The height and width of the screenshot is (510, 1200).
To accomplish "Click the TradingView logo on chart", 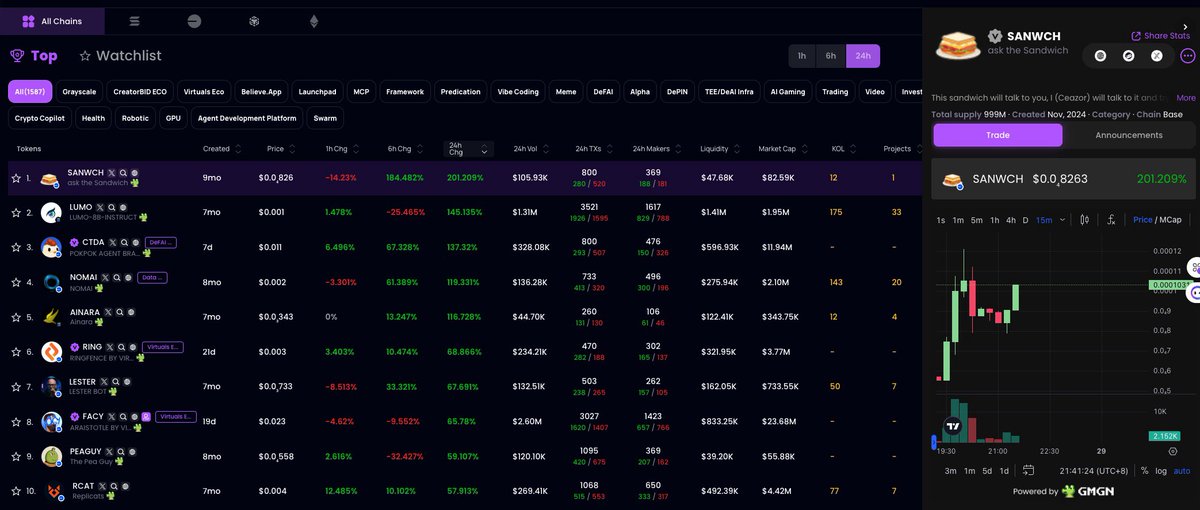I will (x=953, y=425).
